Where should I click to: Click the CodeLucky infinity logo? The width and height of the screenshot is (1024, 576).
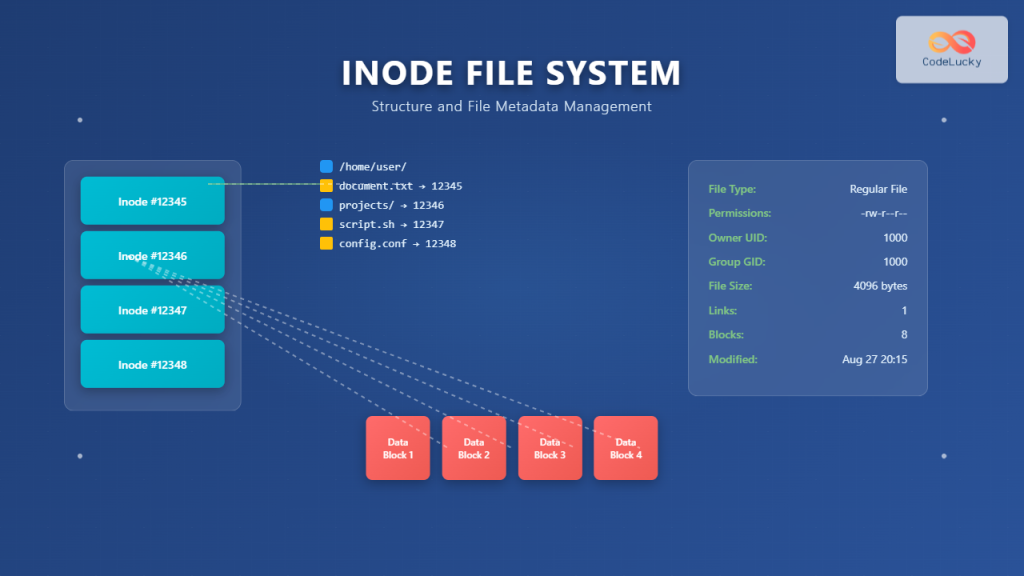tap(950, 41)
